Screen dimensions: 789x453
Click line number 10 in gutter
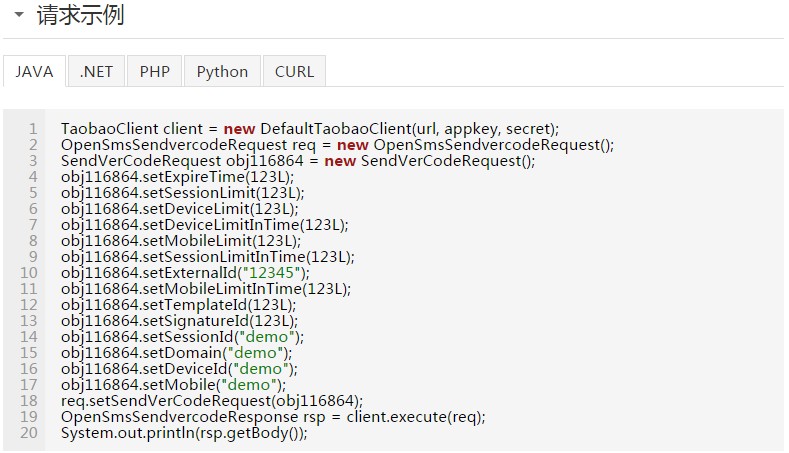click(x=29, y=273)
